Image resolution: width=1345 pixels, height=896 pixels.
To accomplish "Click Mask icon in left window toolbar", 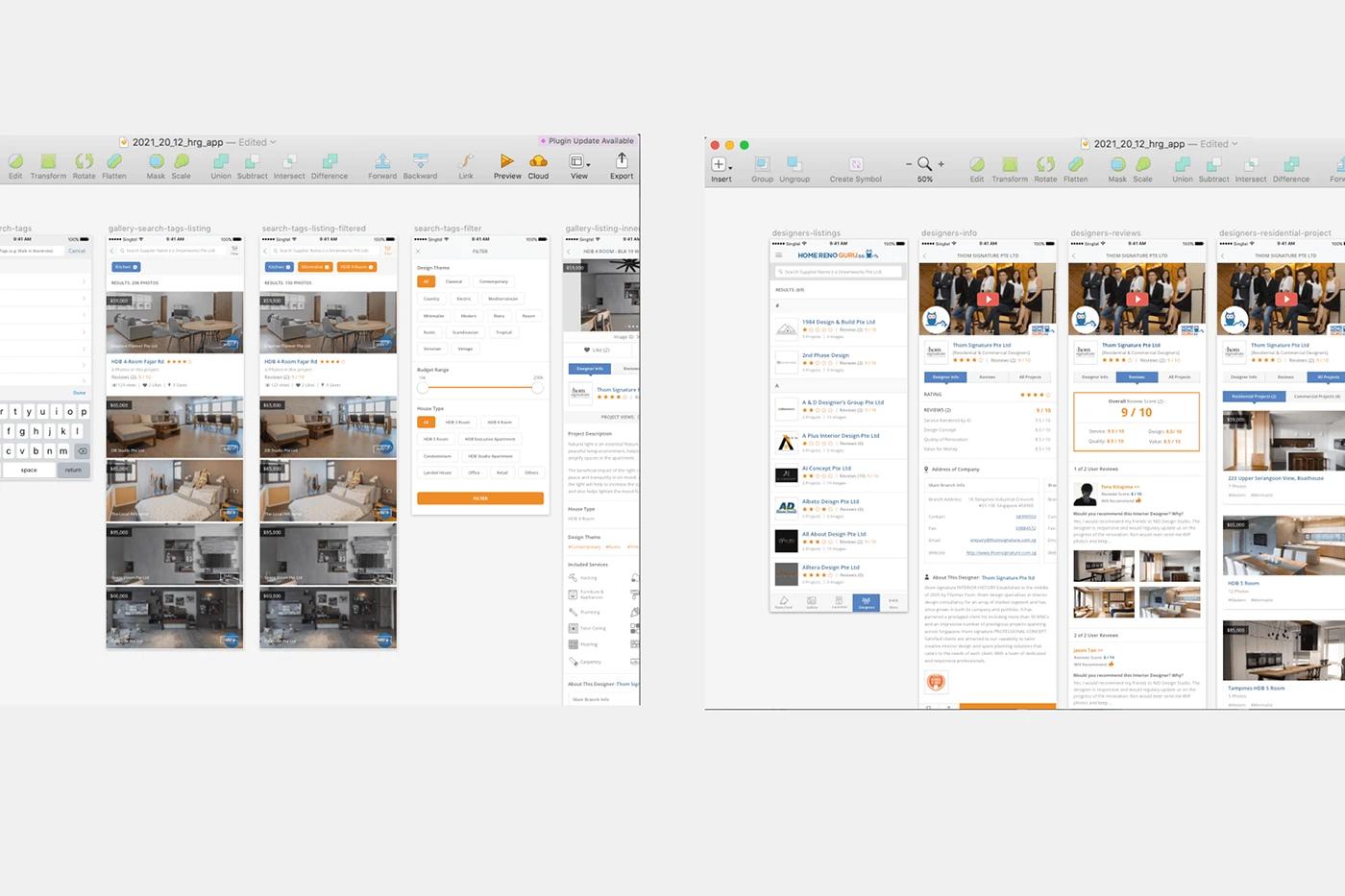I will [156, 160].
